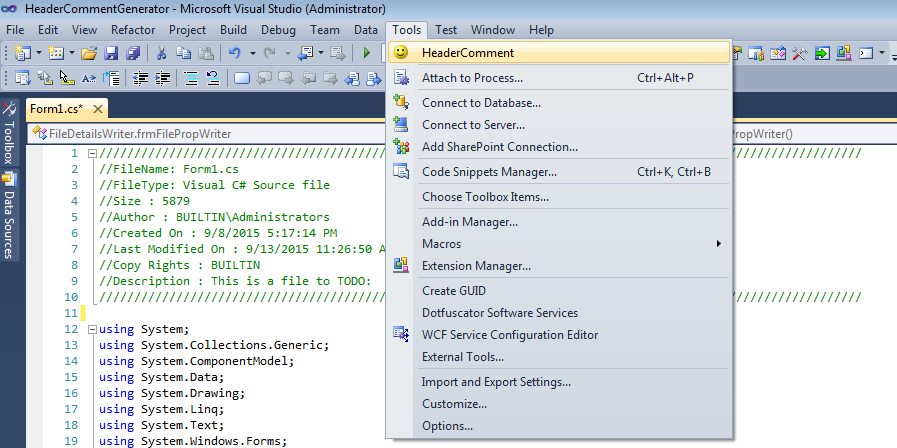Select External Tools menu item
This screenshot has height=448, width=897.
(x=560, y=357)
